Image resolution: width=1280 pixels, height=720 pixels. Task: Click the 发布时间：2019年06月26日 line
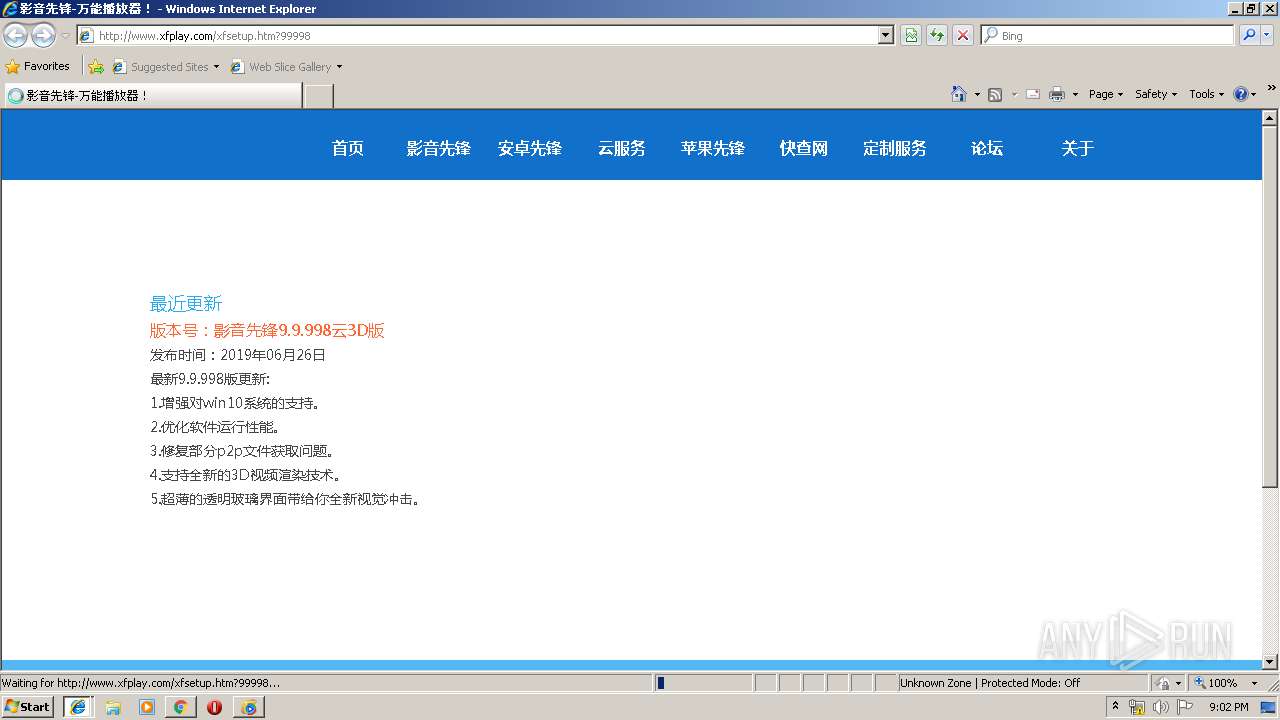238,355
